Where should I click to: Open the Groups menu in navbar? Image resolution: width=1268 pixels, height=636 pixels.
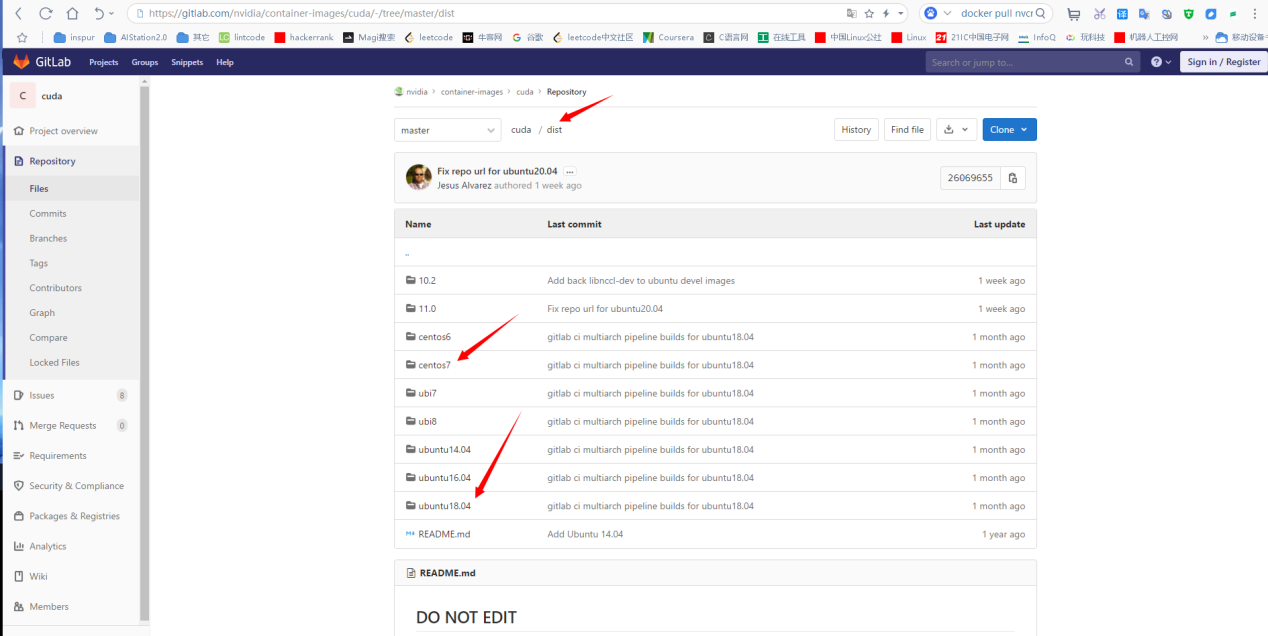[x=144, y=62]
